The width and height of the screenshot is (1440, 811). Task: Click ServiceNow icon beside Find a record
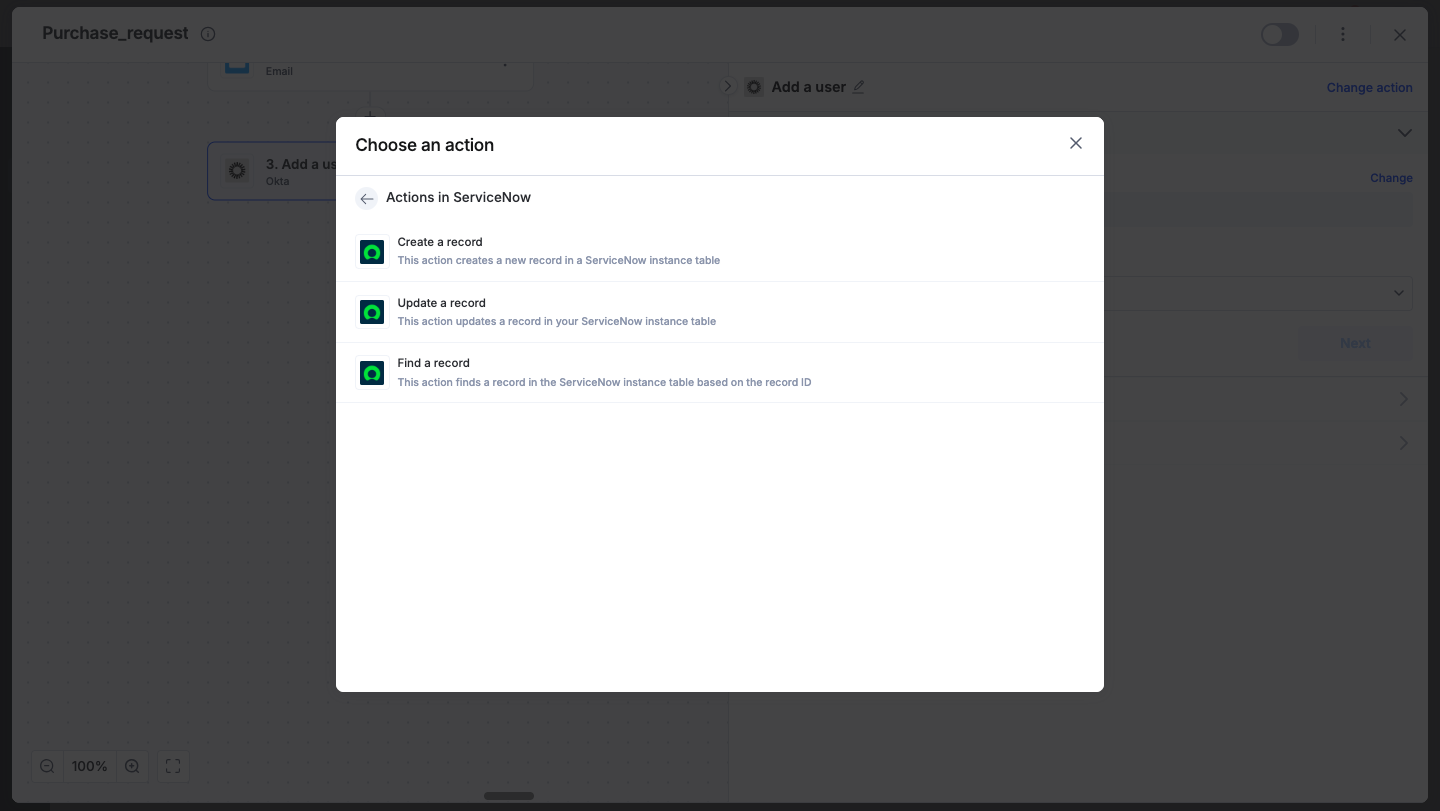point(372,373)
